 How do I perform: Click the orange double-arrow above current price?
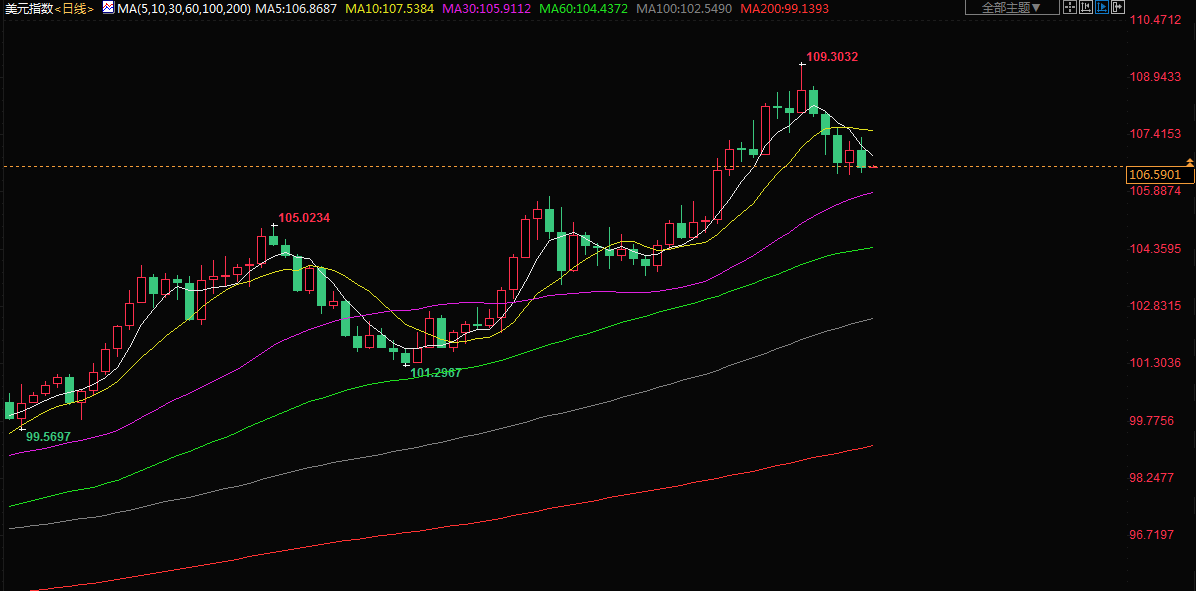click(1190, 162)
